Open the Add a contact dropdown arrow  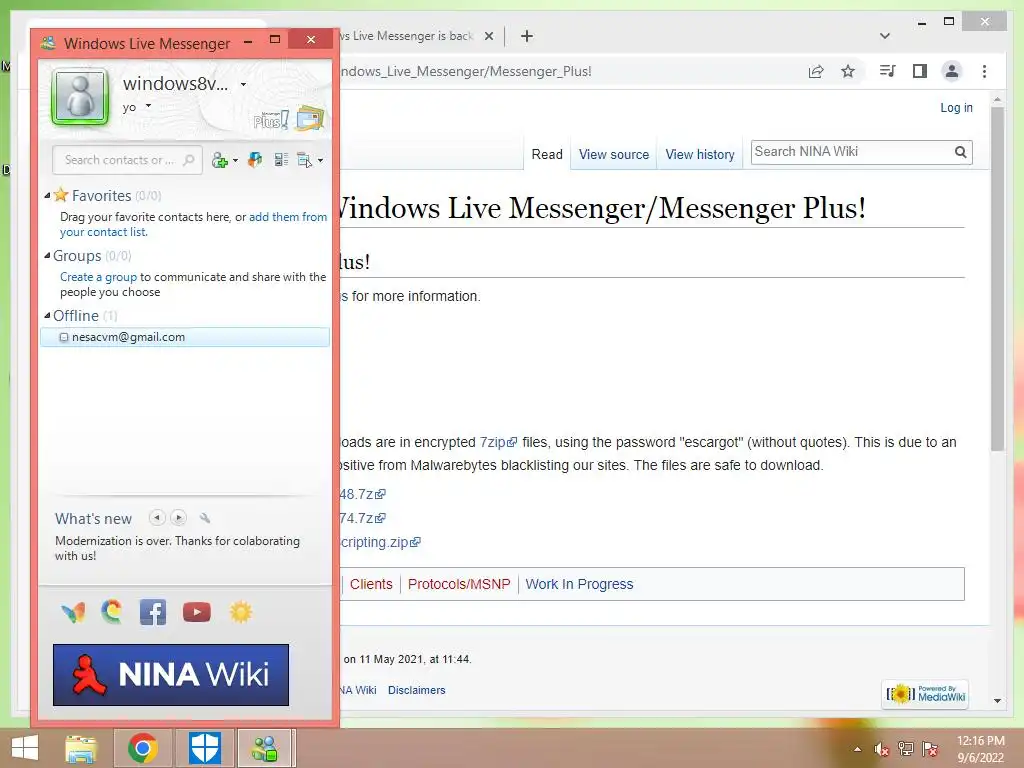(235, 161)
